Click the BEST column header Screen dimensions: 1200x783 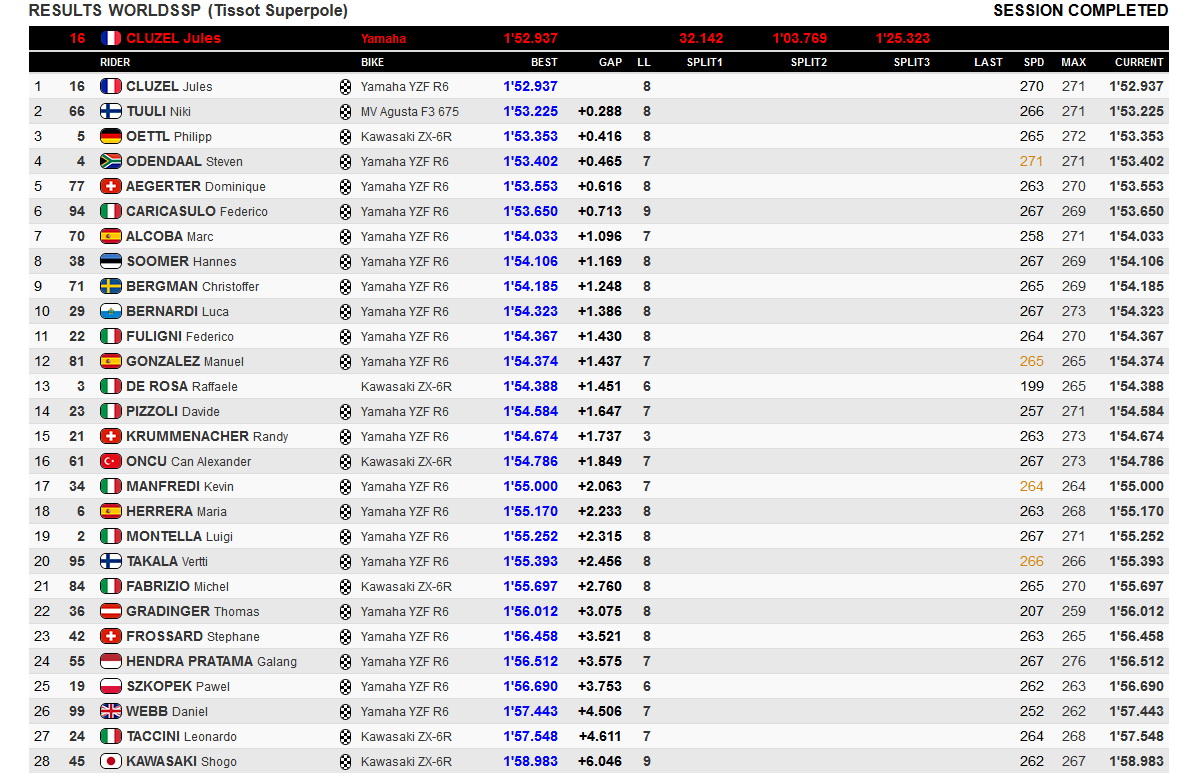click(x=544, y=62)
